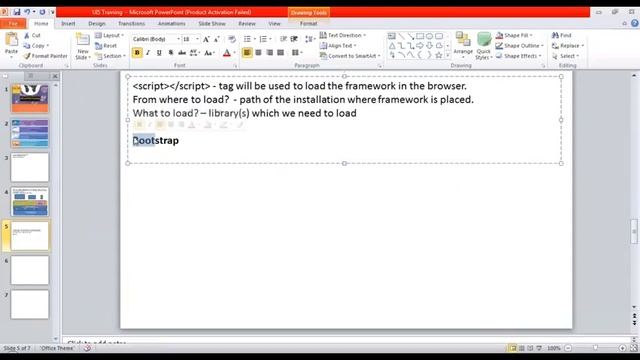Center the text
This screenshot has width=640, height=360.
(258, 53)
